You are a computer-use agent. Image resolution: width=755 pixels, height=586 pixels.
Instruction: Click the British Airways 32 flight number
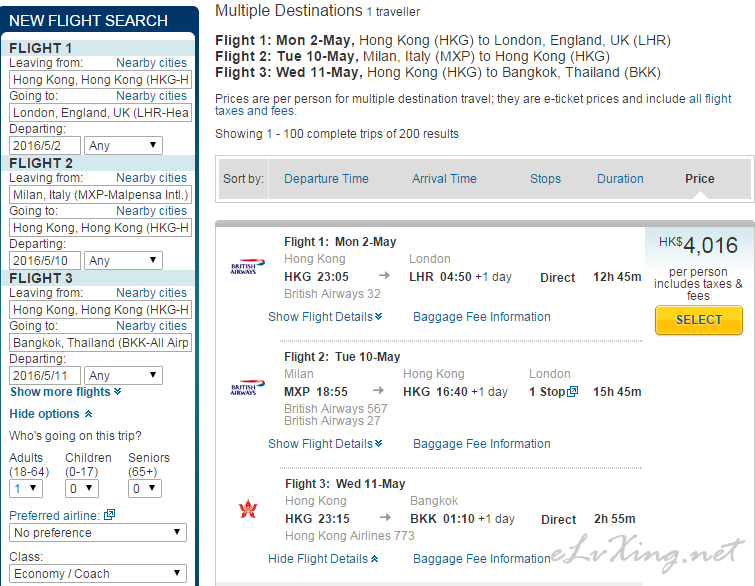[332, 294]
